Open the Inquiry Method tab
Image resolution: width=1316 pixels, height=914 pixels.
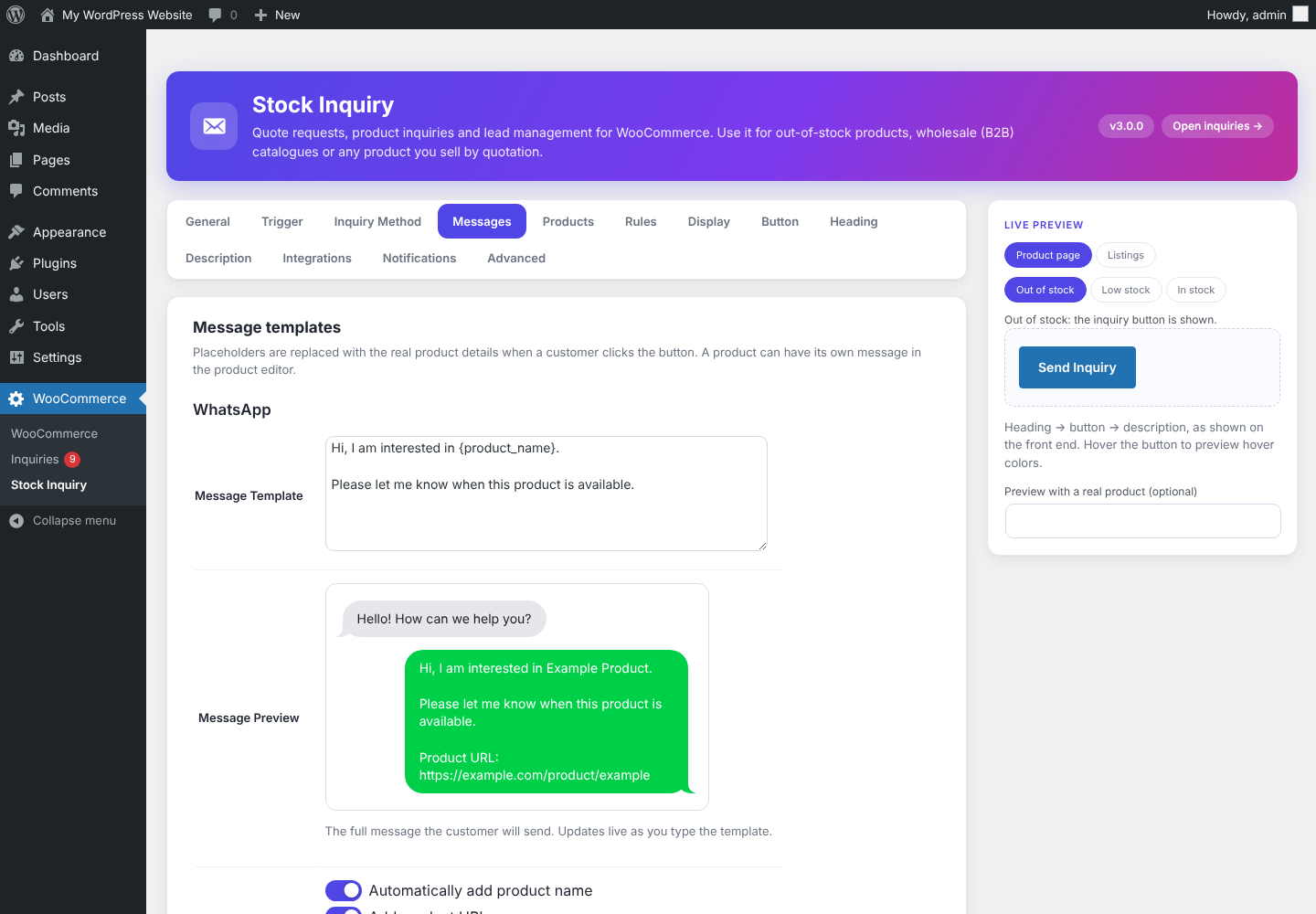377,221
